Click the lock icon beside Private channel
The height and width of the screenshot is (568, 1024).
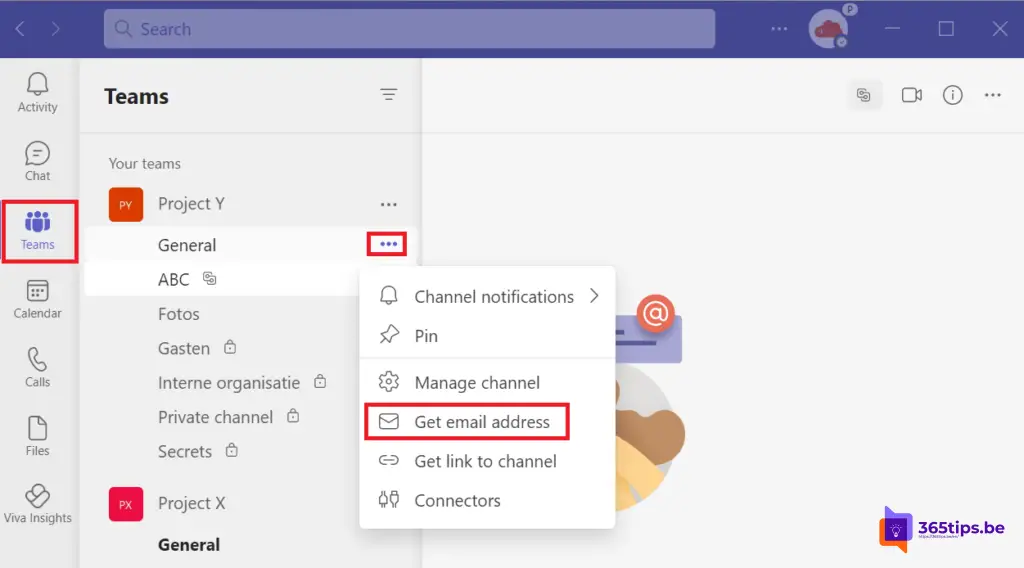293,416
